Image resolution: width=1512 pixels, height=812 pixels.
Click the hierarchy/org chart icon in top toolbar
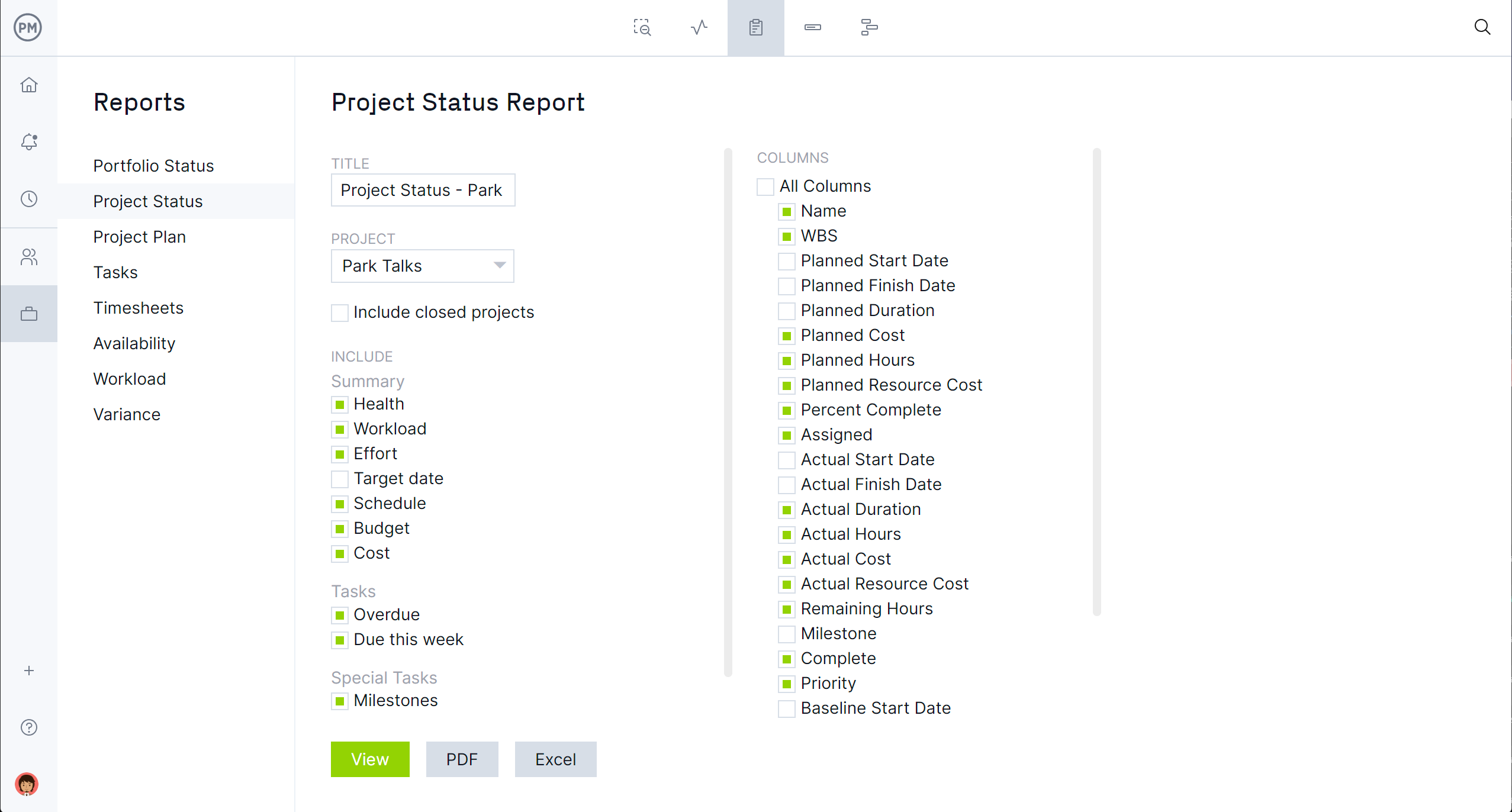coord(869,27)
